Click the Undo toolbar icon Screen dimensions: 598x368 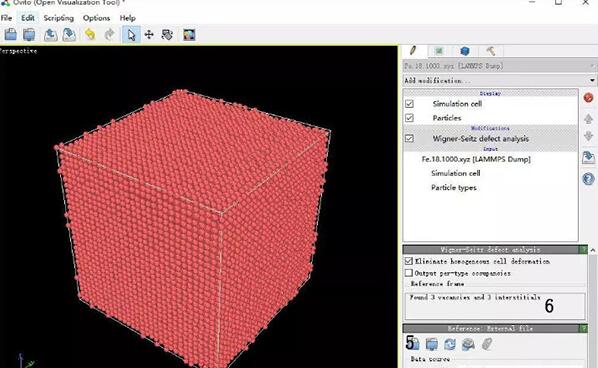(x=90, y=35)
